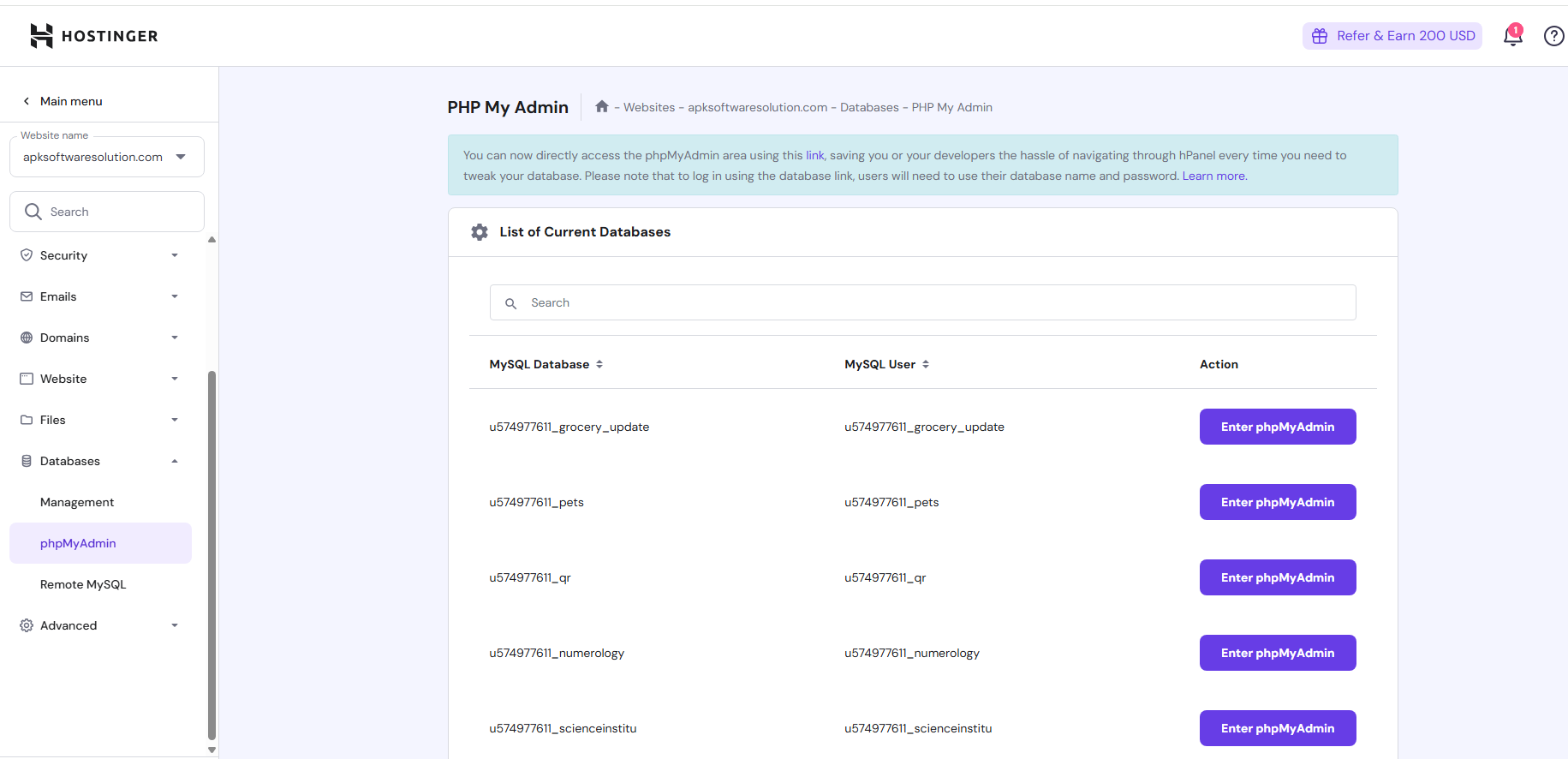Collapse the Databases menu section
Viewport: 1568px width, 759px height.
tap(175, 461)
